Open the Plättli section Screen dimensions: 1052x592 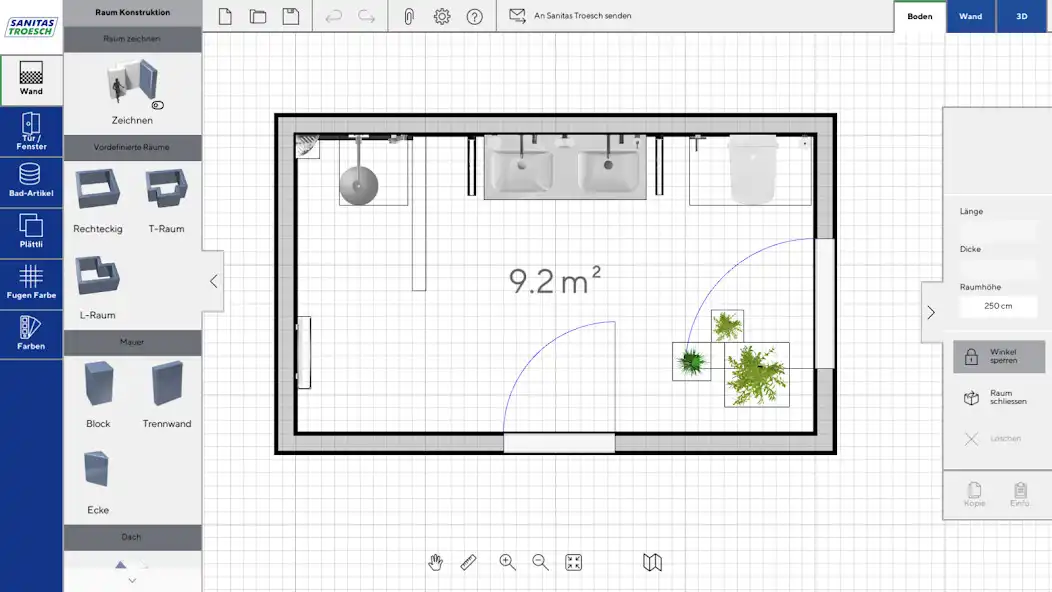[x=31, y=231]
